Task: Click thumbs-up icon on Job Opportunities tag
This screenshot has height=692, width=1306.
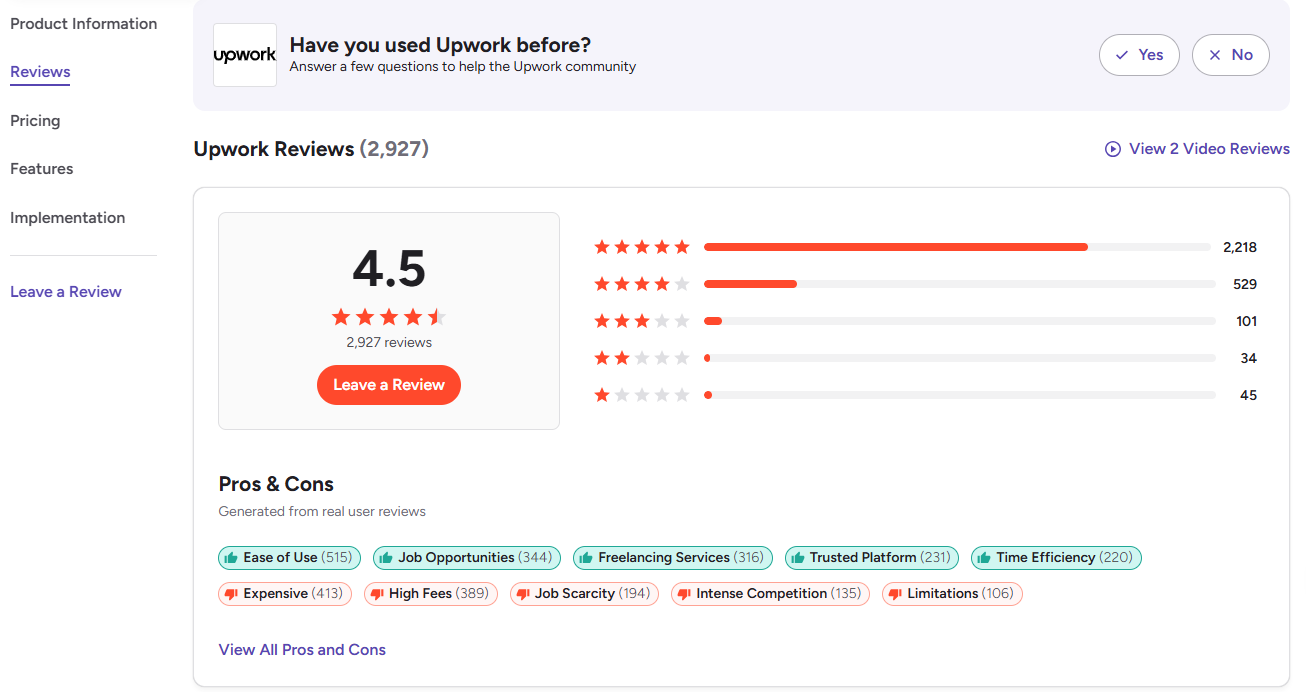Action: (386, 558)
